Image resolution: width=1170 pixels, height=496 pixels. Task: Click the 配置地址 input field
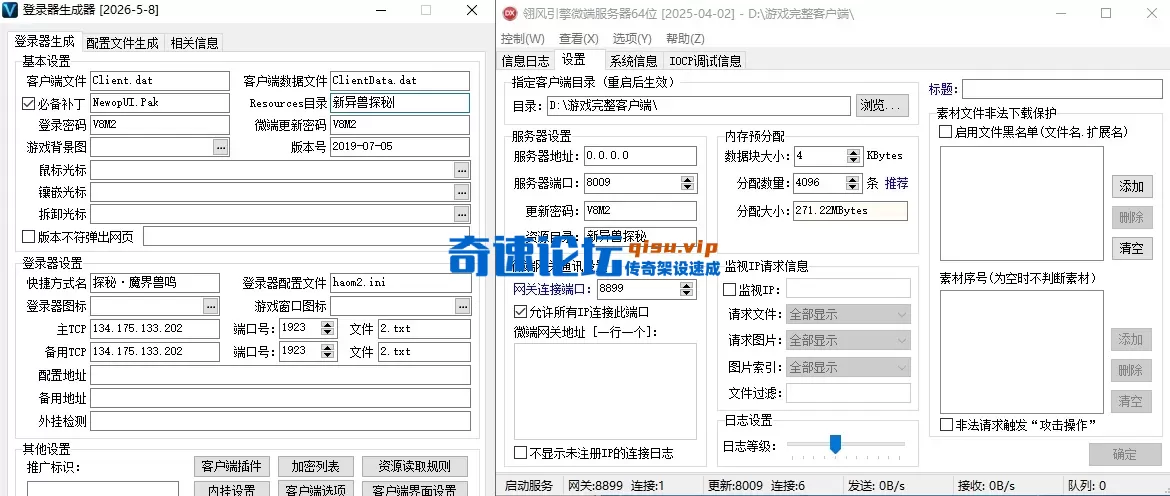(x=281, y=375)
